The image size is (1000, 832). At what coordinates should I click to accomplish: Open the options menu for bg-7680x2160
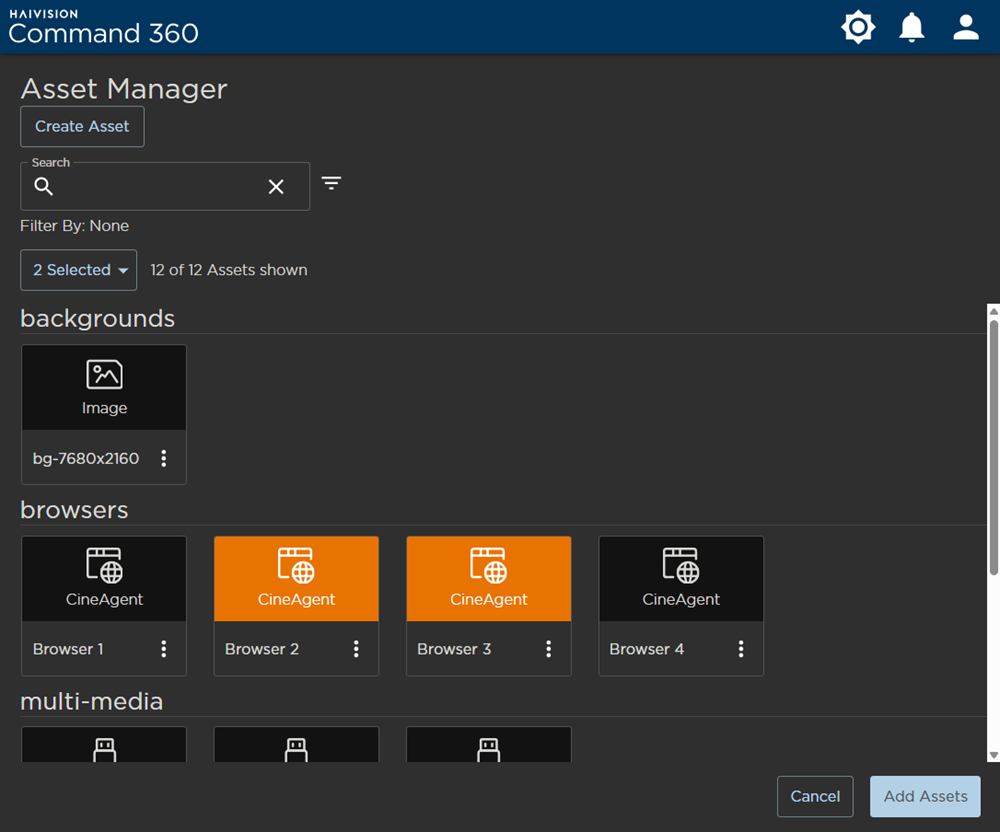pos(164,458)
